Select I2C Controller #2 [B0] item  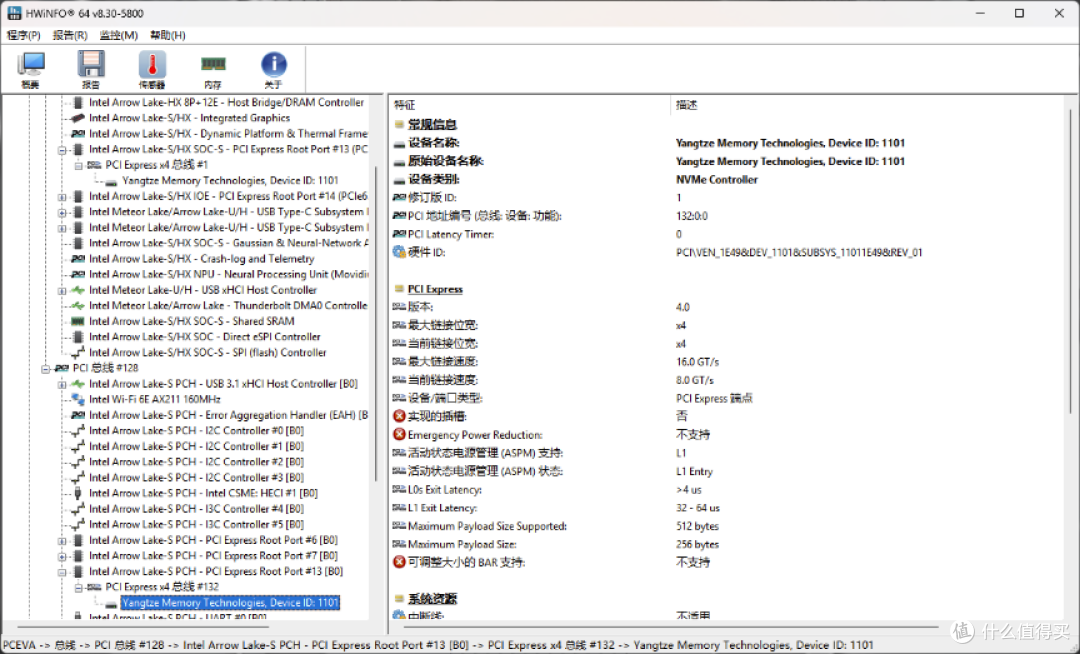click(196, 462)
